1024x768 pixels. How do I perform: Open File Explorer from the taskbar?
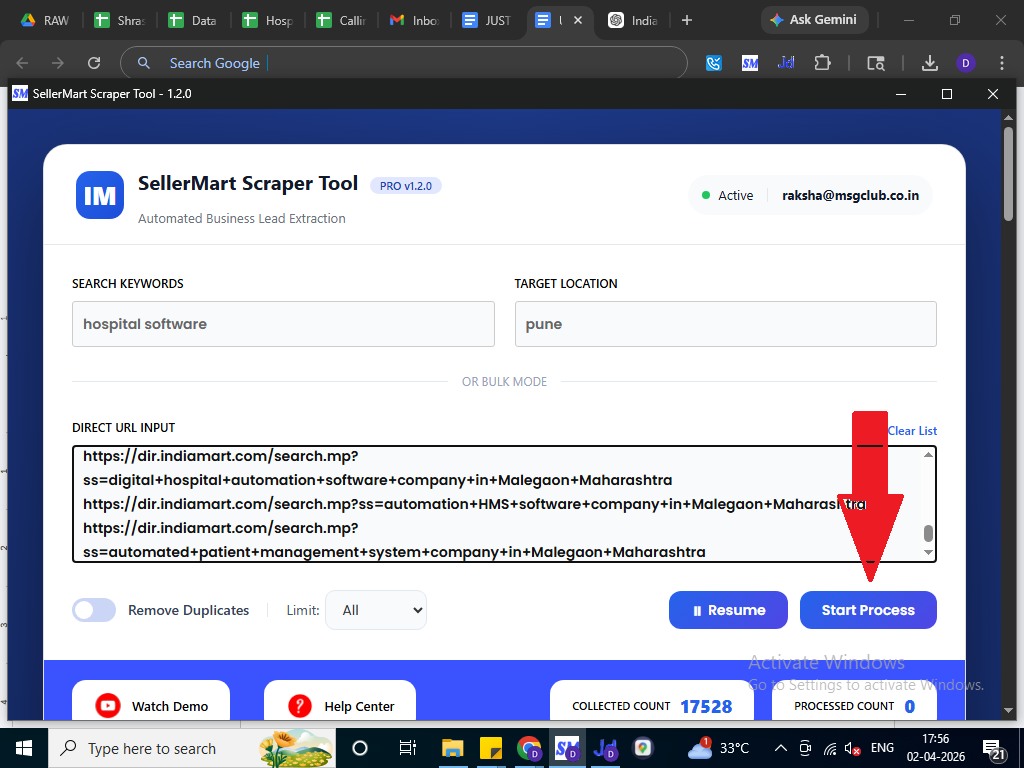pos(453,748)
